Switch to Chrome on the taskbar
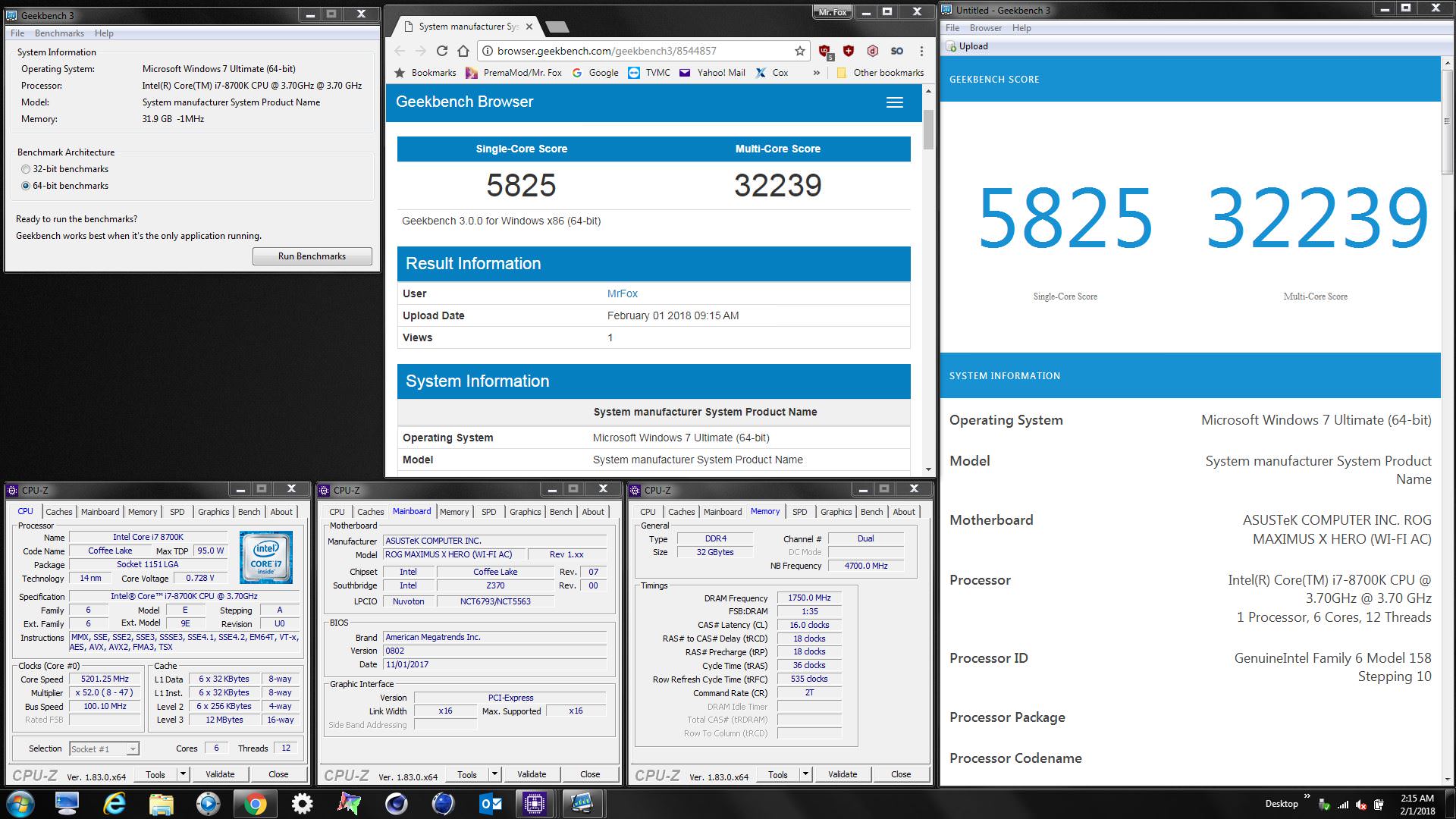The height and width of the screenshot is (819, 1456). (x=255, y=803)
